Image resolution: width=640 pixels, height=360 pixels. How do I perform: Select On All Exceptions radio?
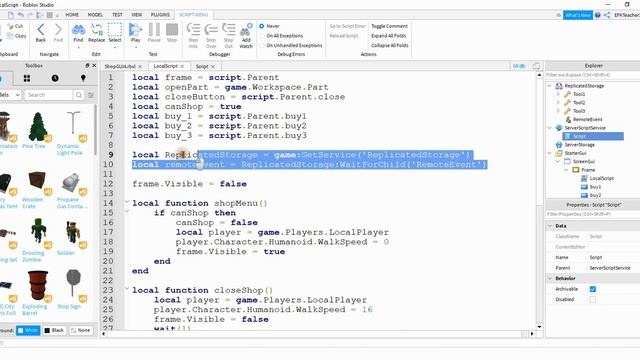[x=262, y=36]
